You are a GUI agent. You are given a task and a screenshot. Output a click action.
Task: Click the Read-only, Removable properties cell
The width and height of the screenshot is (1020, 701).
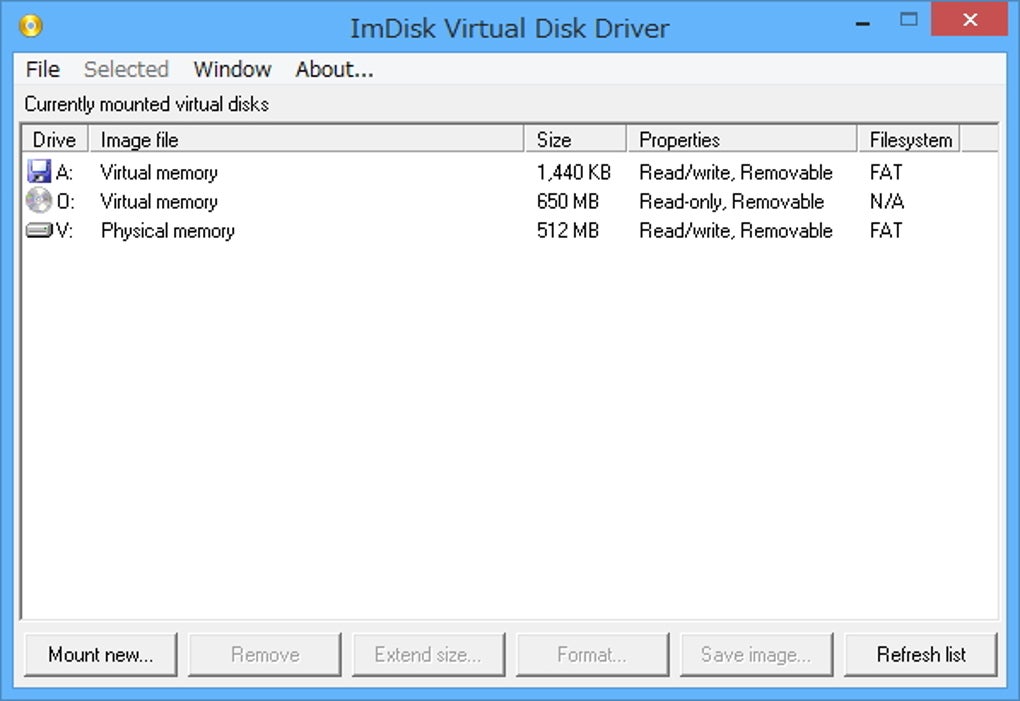tap(731, 202)
